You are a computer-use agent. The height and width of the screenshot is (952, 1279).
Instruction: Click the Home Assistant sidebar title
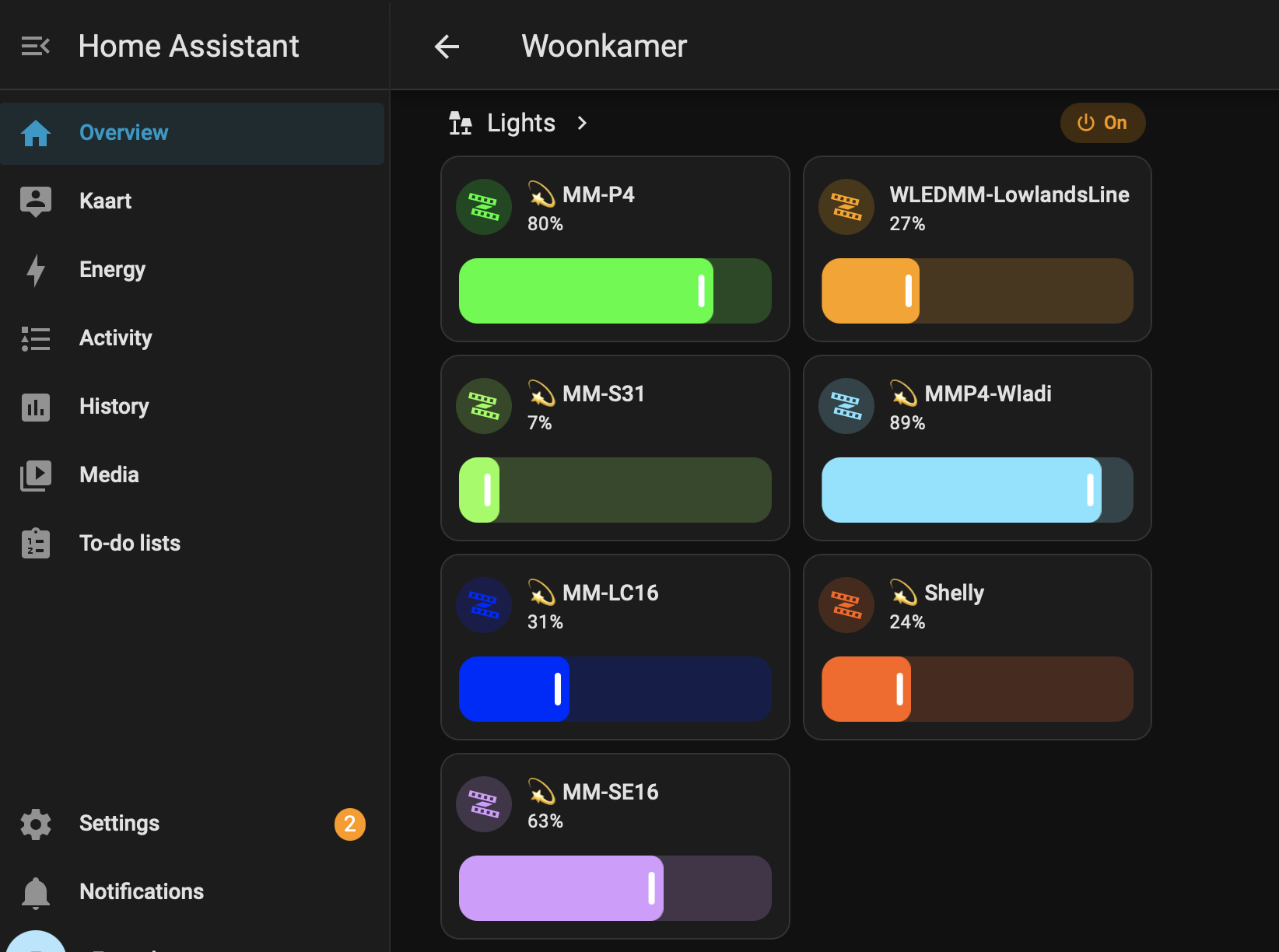coord(189,47)
